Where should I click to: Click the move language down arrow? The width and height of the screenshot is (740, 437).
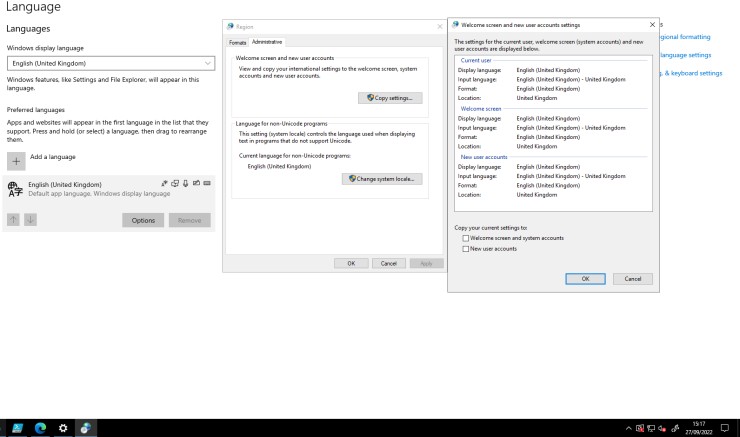coord(30,220)
